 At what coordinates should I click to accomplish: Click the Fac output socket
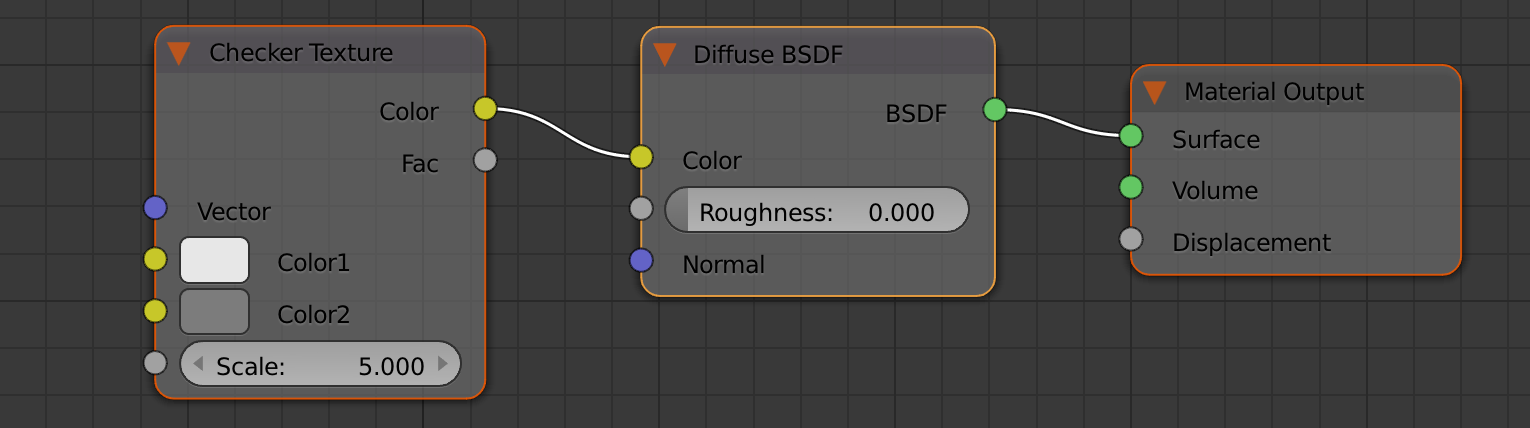click(485, 160)
